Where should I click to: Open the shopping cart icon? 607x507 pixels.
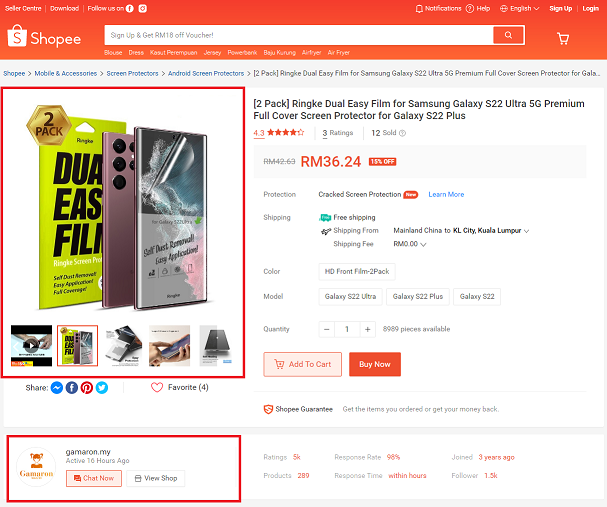[x=563, y=38]
